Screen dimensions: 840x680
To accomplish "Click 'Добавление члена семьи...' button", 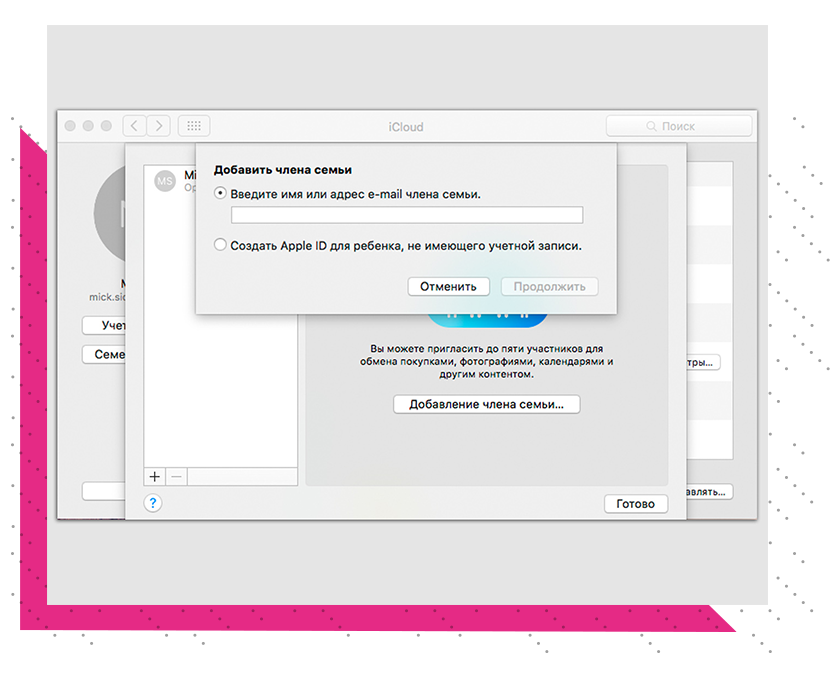I will click(486, 404).
